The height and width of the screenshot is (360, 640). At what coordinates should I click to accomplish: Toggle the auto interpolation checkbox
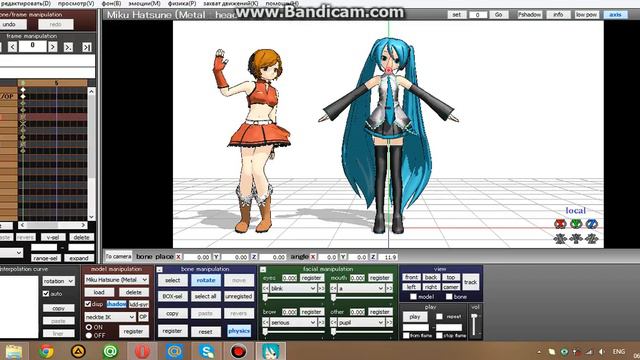[x=46, y=293]
